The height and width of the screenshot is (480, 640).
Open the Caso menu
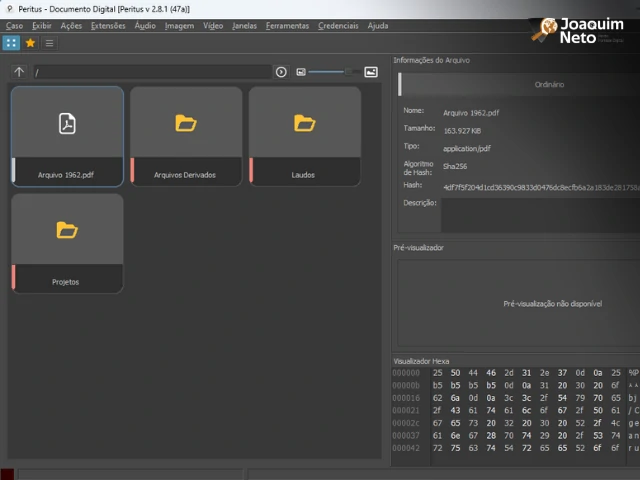pos(14,26)
